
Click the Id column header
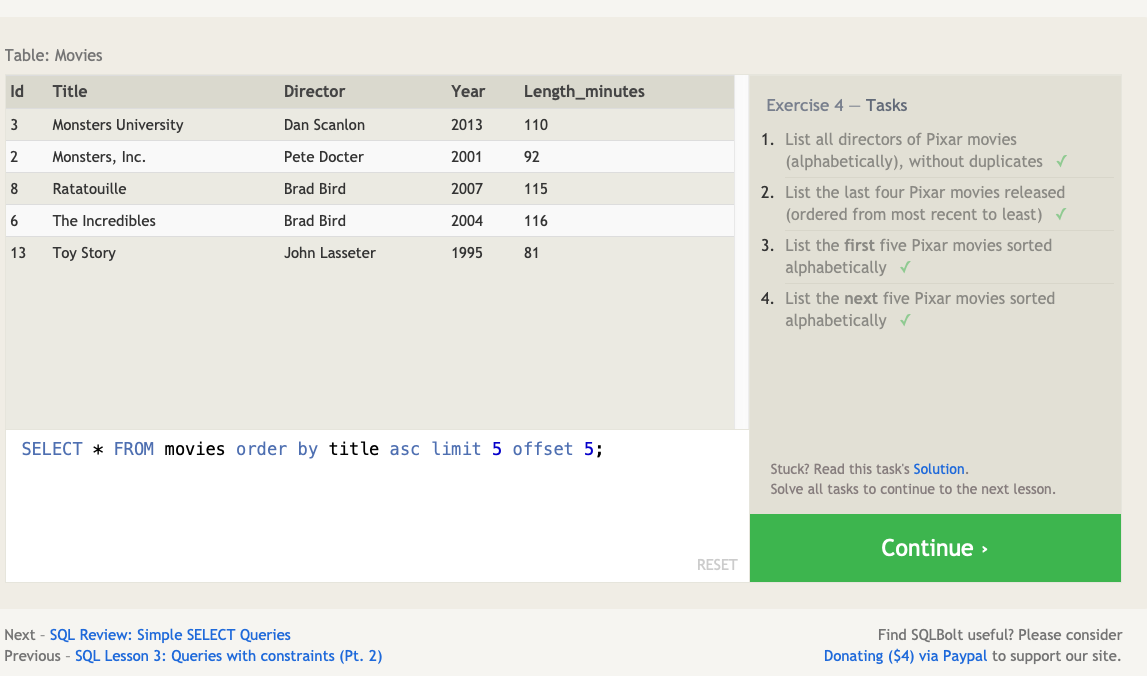17,91
